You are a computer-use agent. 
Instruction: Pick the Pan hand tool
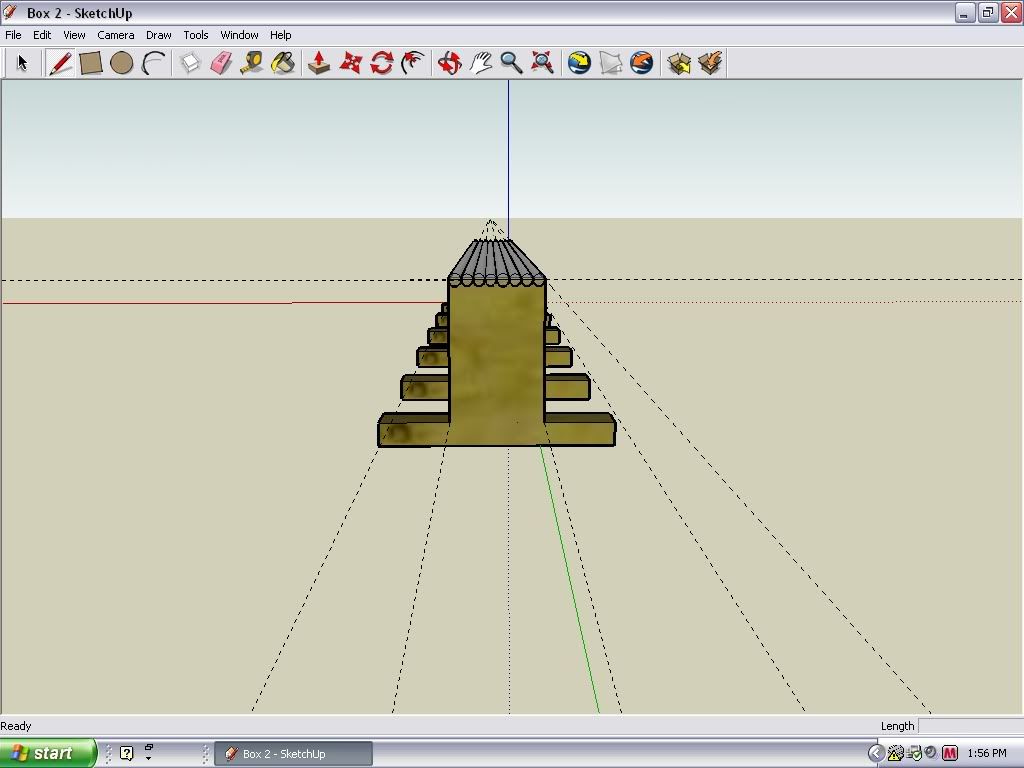click(x=480, y=63)
